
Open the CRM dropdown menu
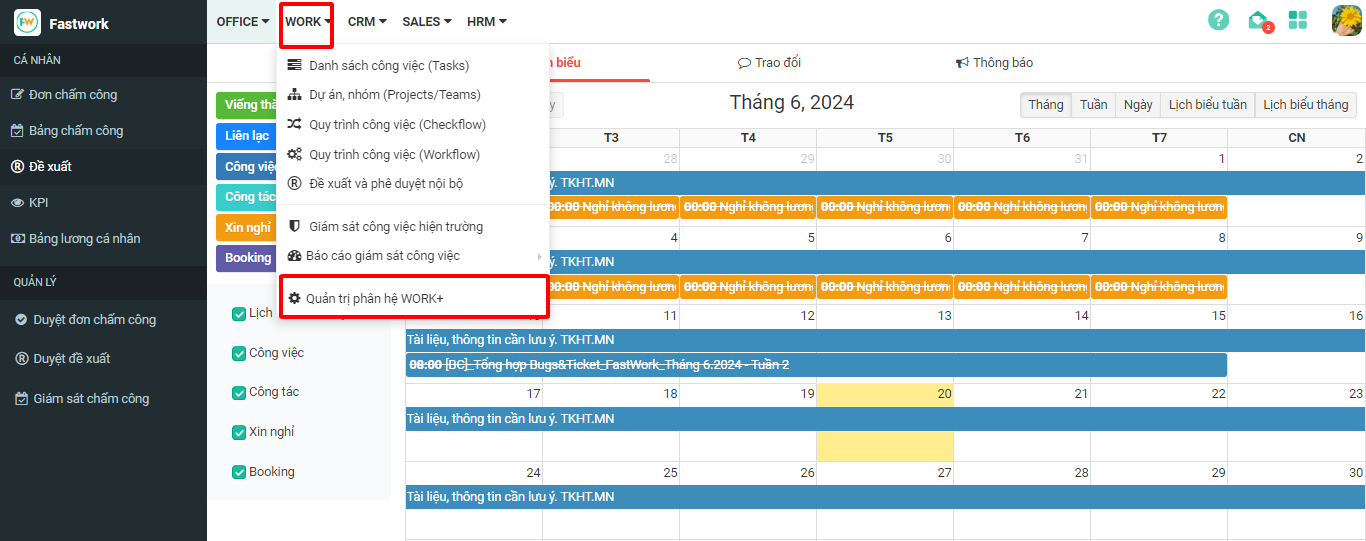(x=367, y=22)
